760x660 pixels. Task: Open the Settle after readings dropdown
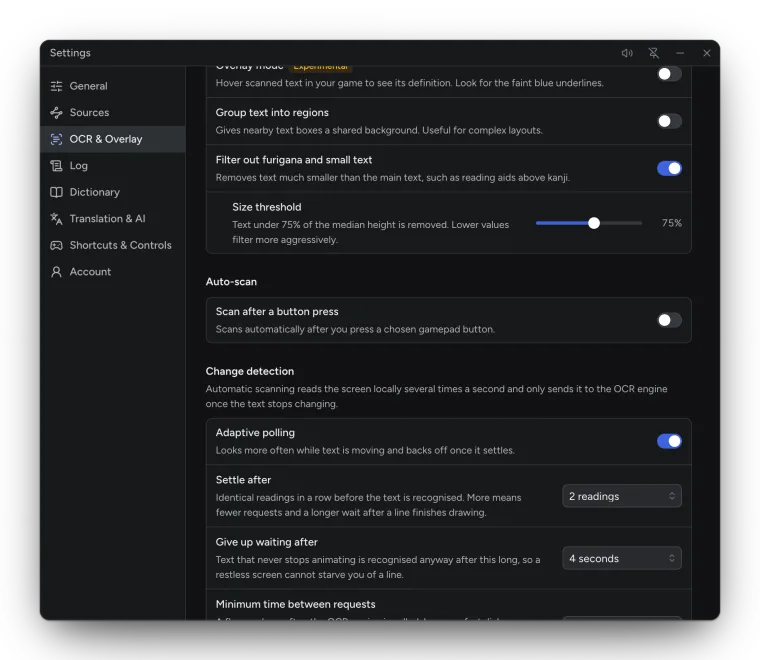click(x=622, y=496)
